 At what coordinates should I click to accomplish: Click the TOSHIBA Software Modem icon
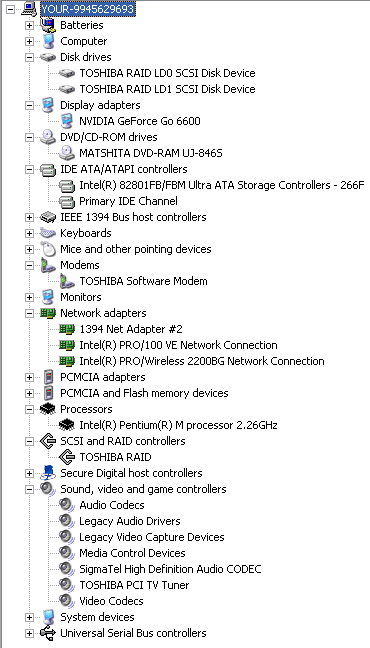pos(67,281)
